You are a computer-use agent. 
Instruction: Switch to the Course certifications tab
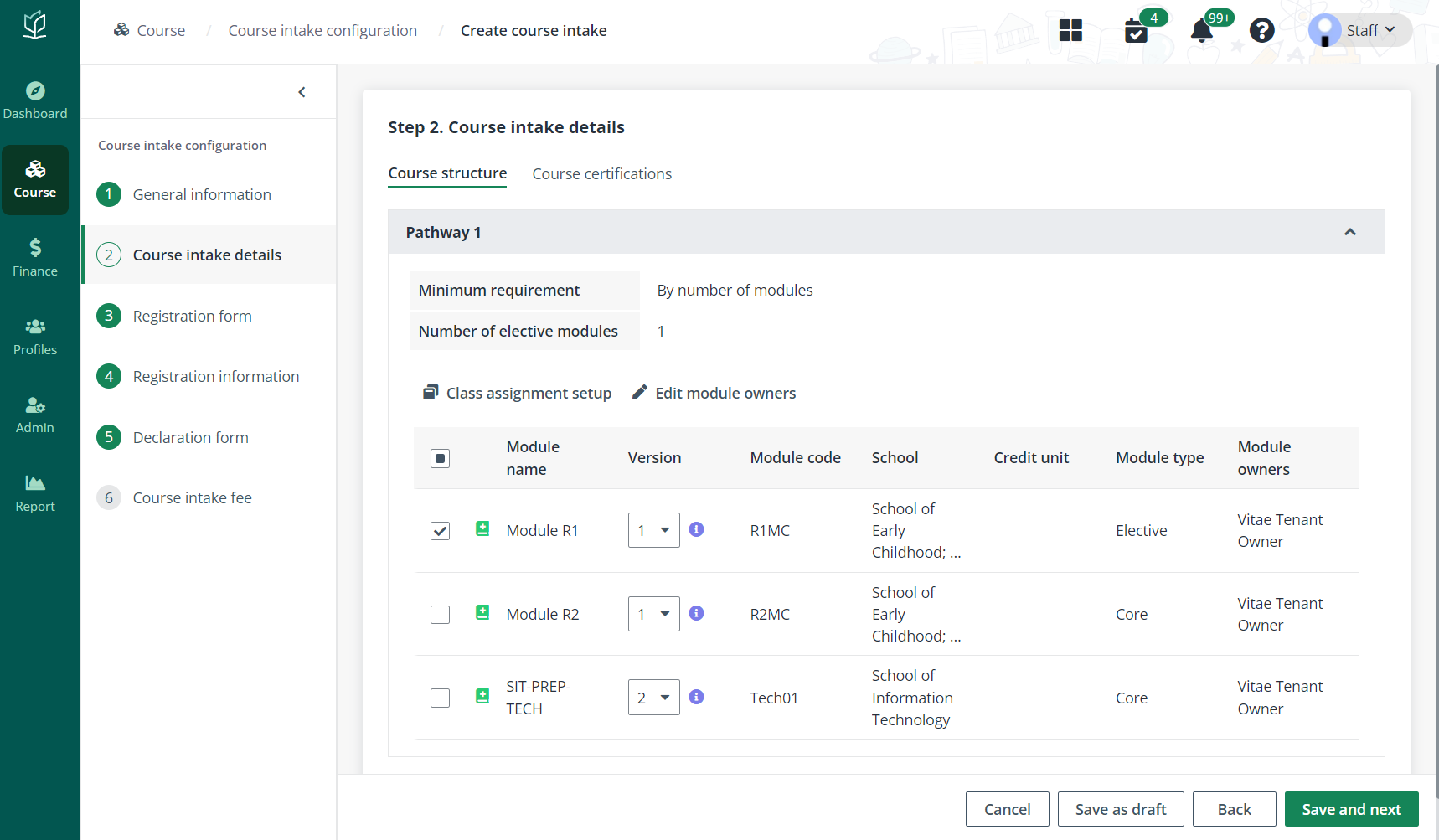[x=602, y=173]
